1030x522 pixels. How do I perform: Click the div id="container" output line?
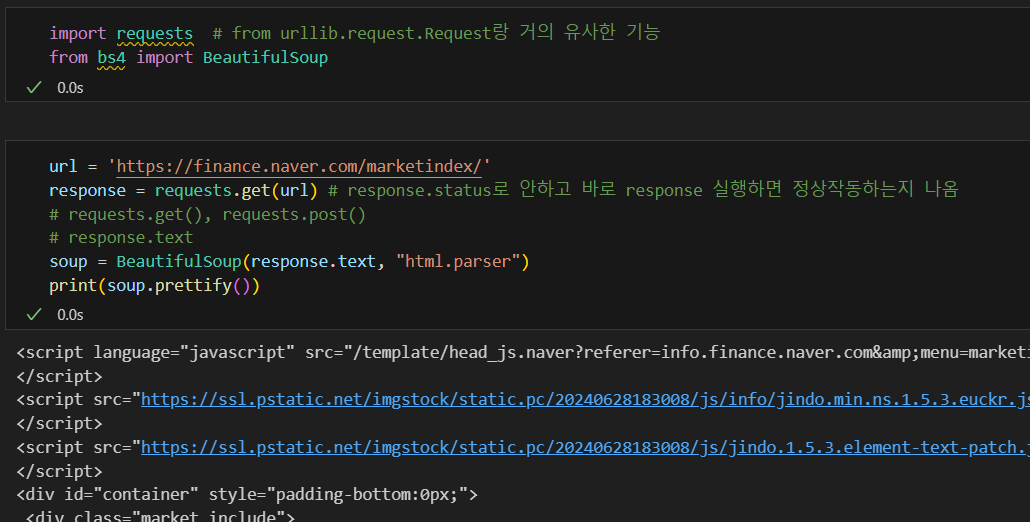247,494
